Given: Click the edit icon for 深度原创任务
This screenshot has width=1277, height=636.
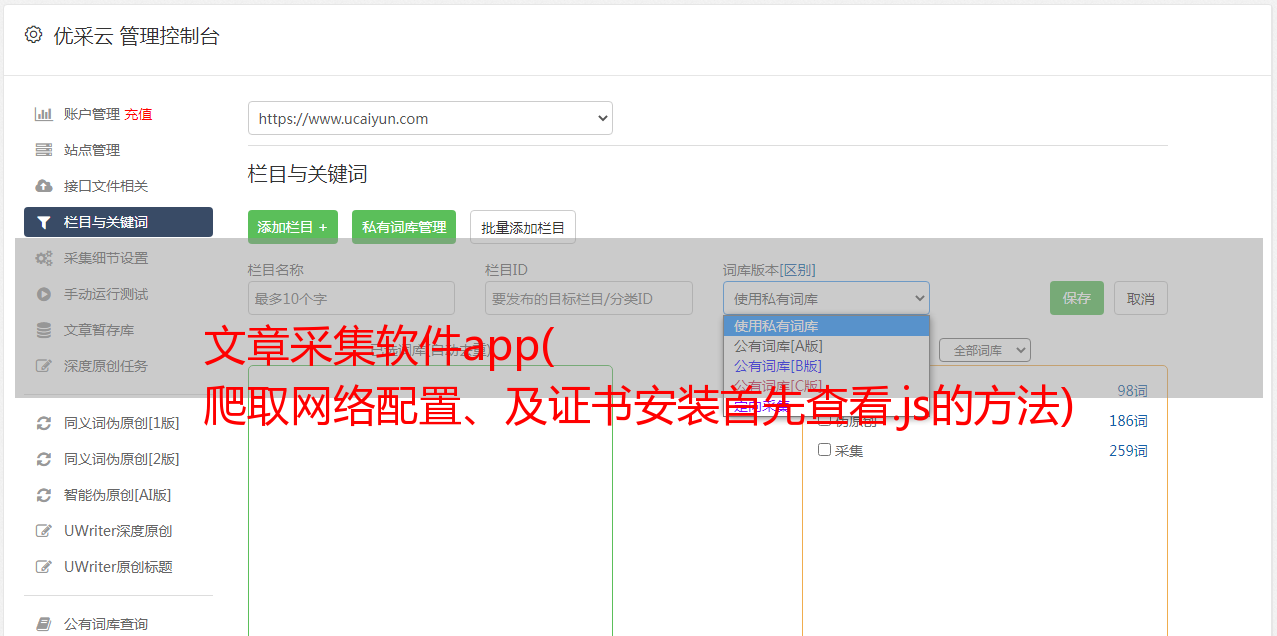Looking at the screenshot, I should pos(43,366).
